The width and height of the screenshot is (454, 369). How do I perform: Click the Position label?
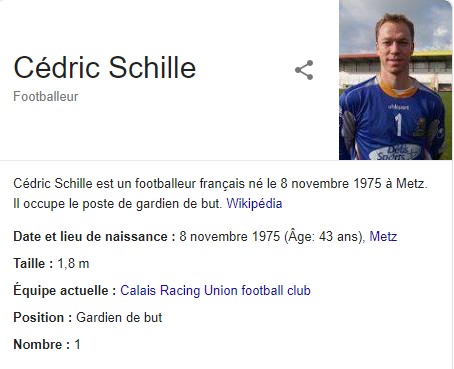43,317
